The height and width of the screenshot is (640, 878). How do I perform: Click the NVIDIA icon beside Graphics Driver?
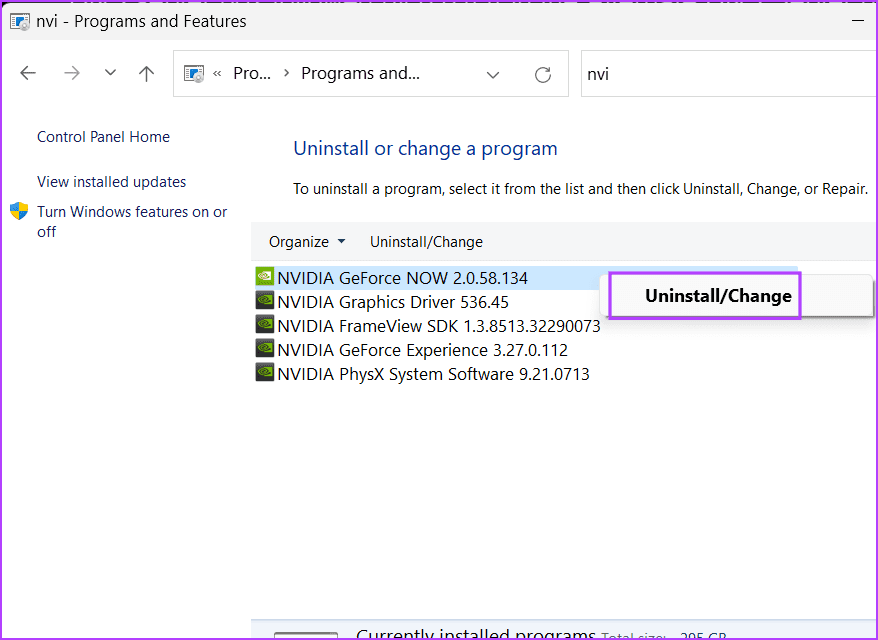264,301
